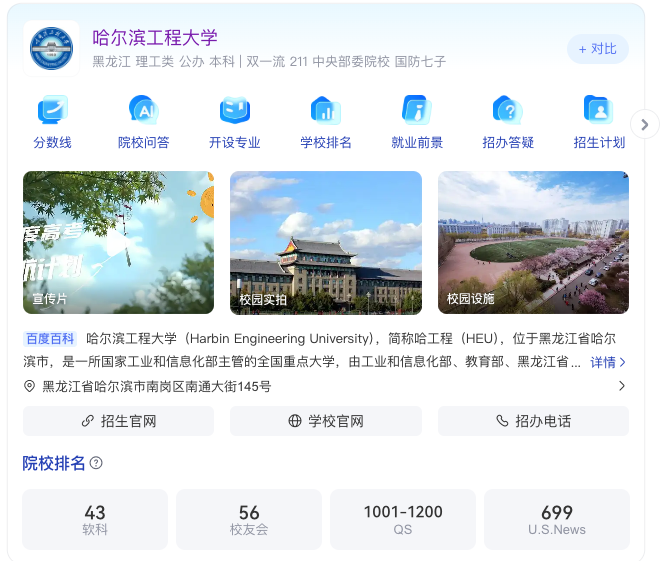
Task: Click the 院校排名 section heading
Action: point(54,463)
